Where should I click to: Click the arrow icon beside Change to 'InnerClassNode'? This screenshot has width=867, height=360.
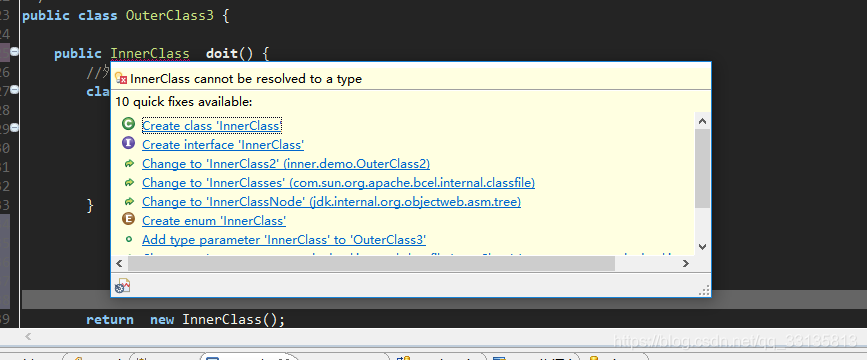pos(129,201)
